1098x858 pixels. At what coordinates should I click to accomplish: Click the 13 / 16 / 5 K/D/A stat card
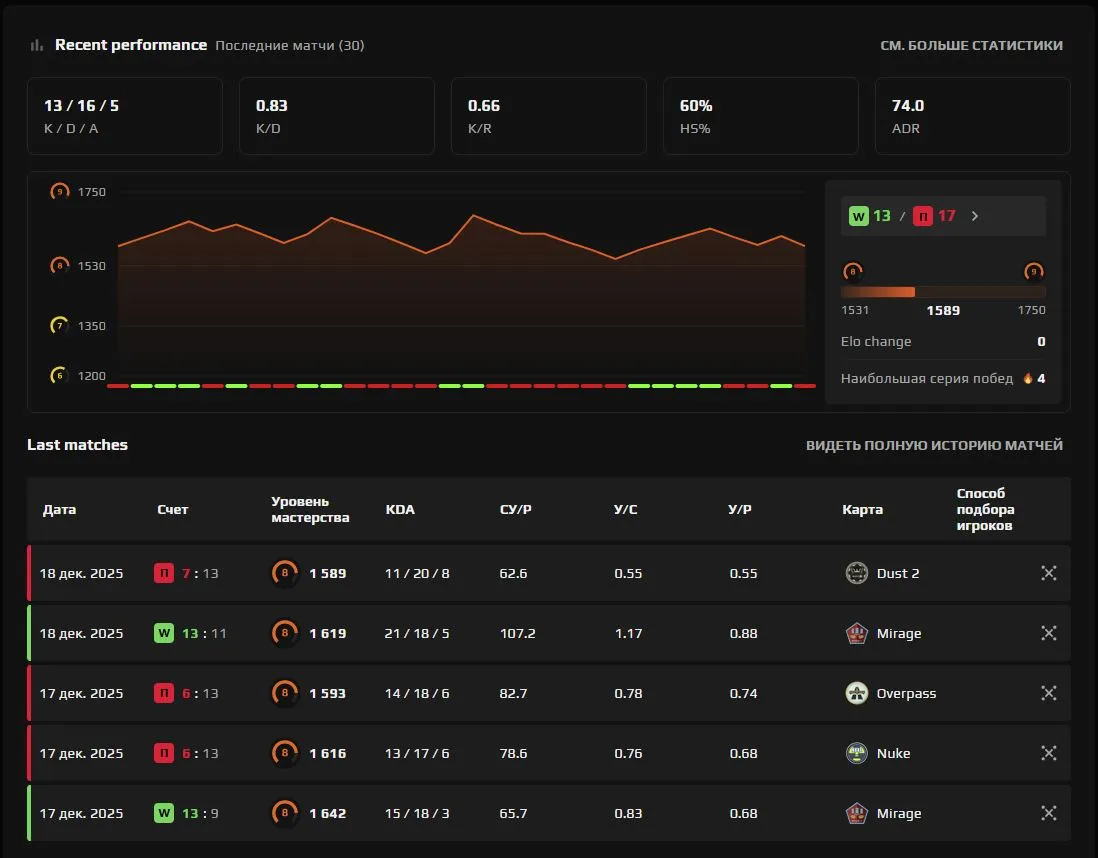[125, 116]
